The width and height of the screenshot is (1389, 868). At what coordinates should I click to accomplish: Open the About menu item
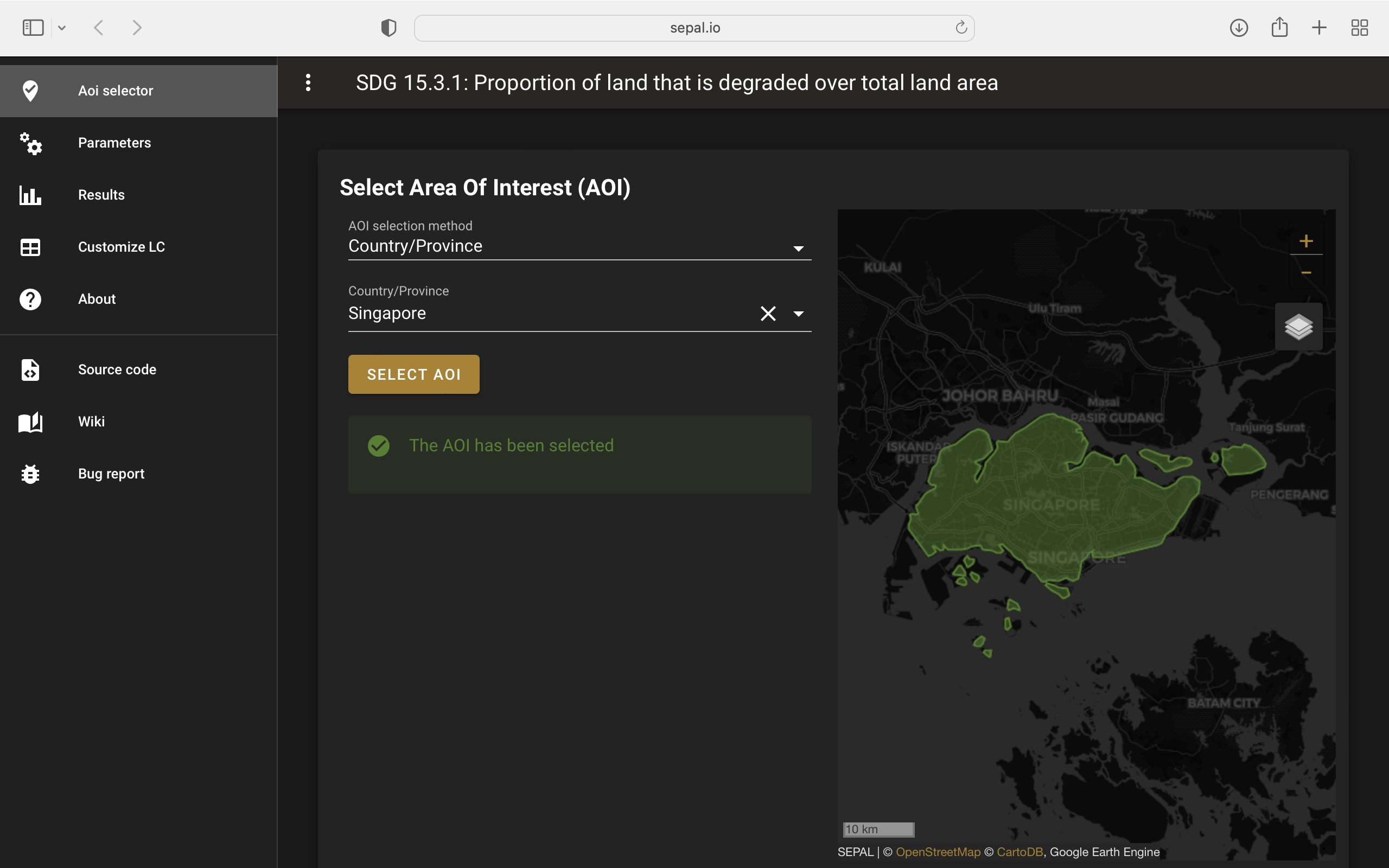pos(97,299)
